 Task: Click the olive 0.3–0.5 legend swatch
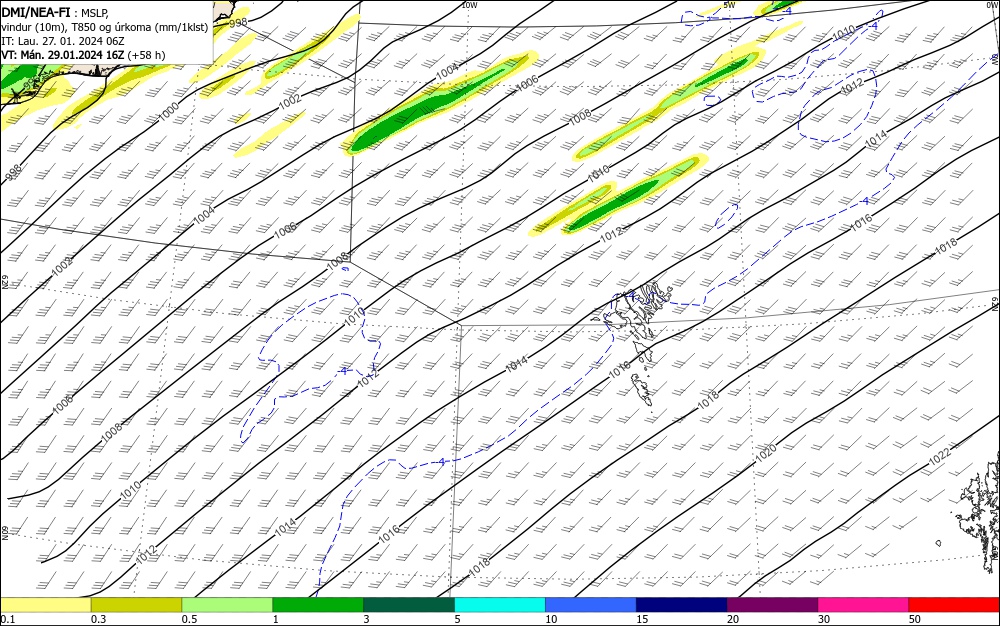point(136,605)
